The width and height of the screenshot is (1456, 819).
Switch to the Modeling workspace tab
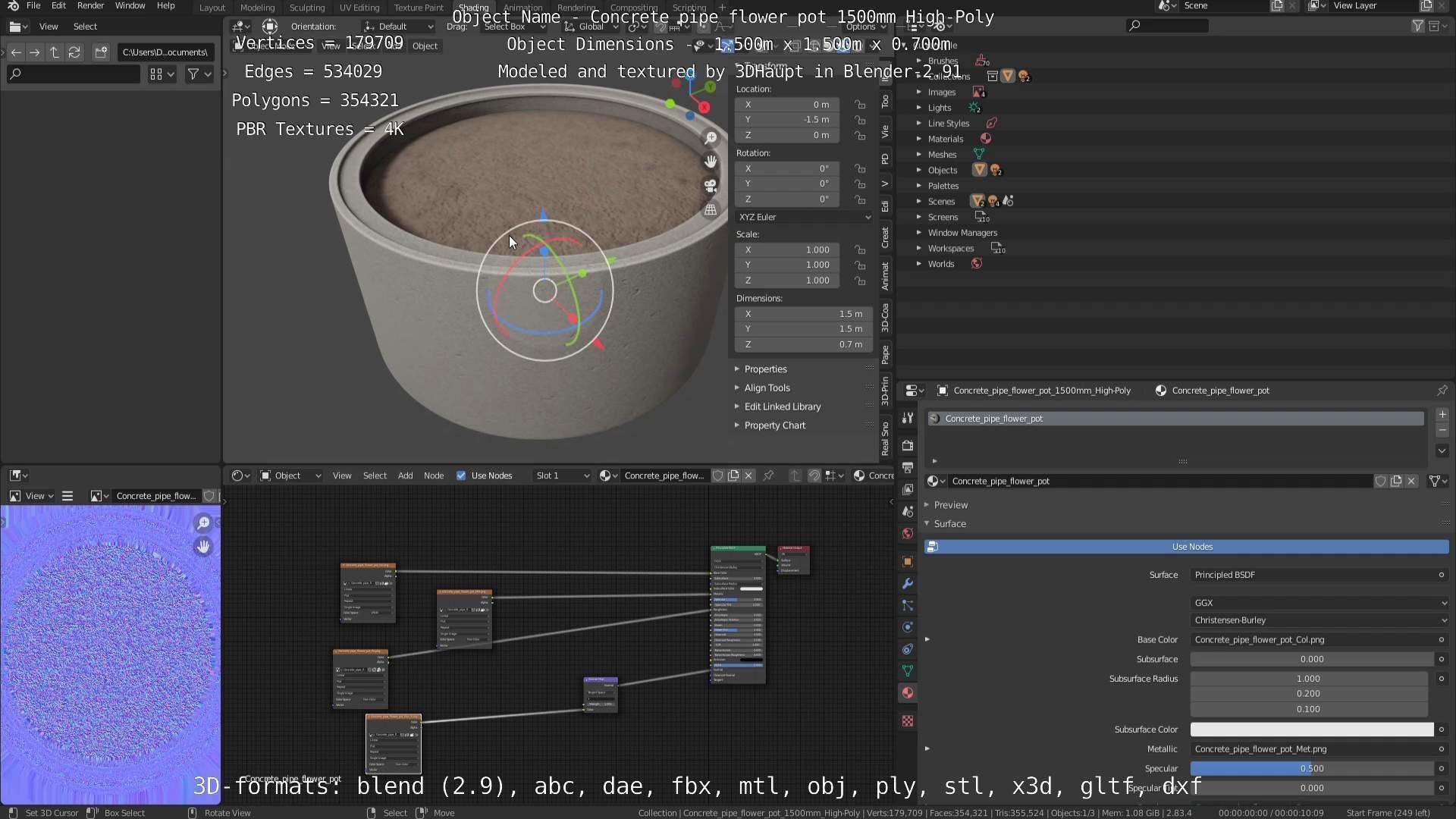257,8
